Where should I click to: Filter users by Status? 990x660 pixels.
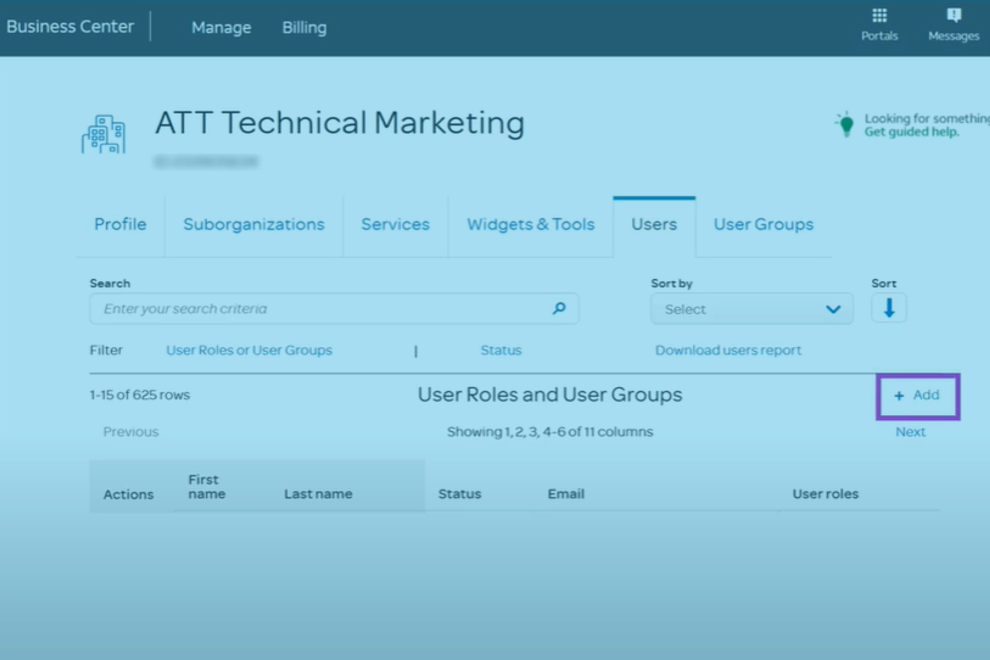tap(501, 350)
